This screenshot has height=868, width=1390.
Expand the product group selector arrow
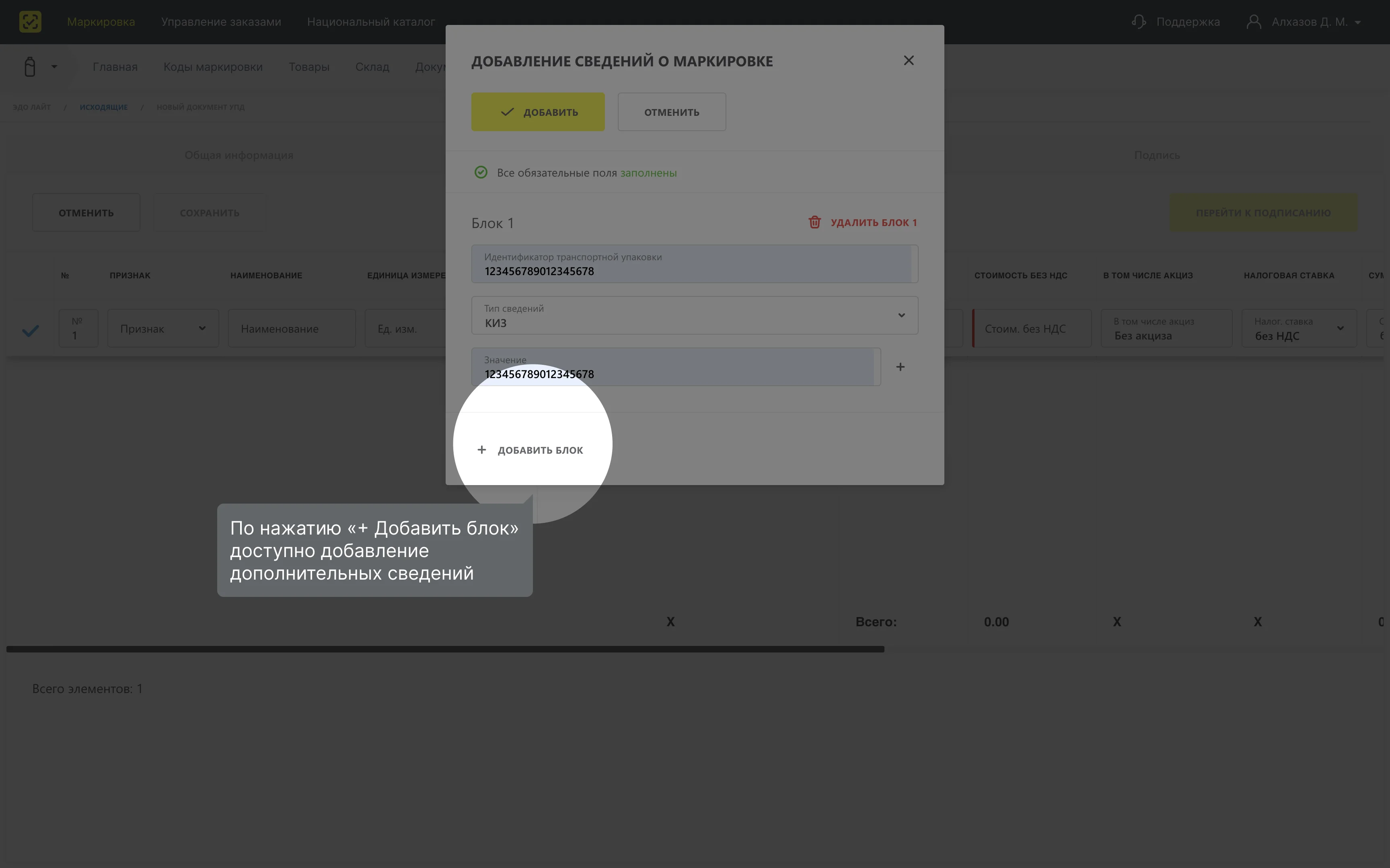point(54,67)
